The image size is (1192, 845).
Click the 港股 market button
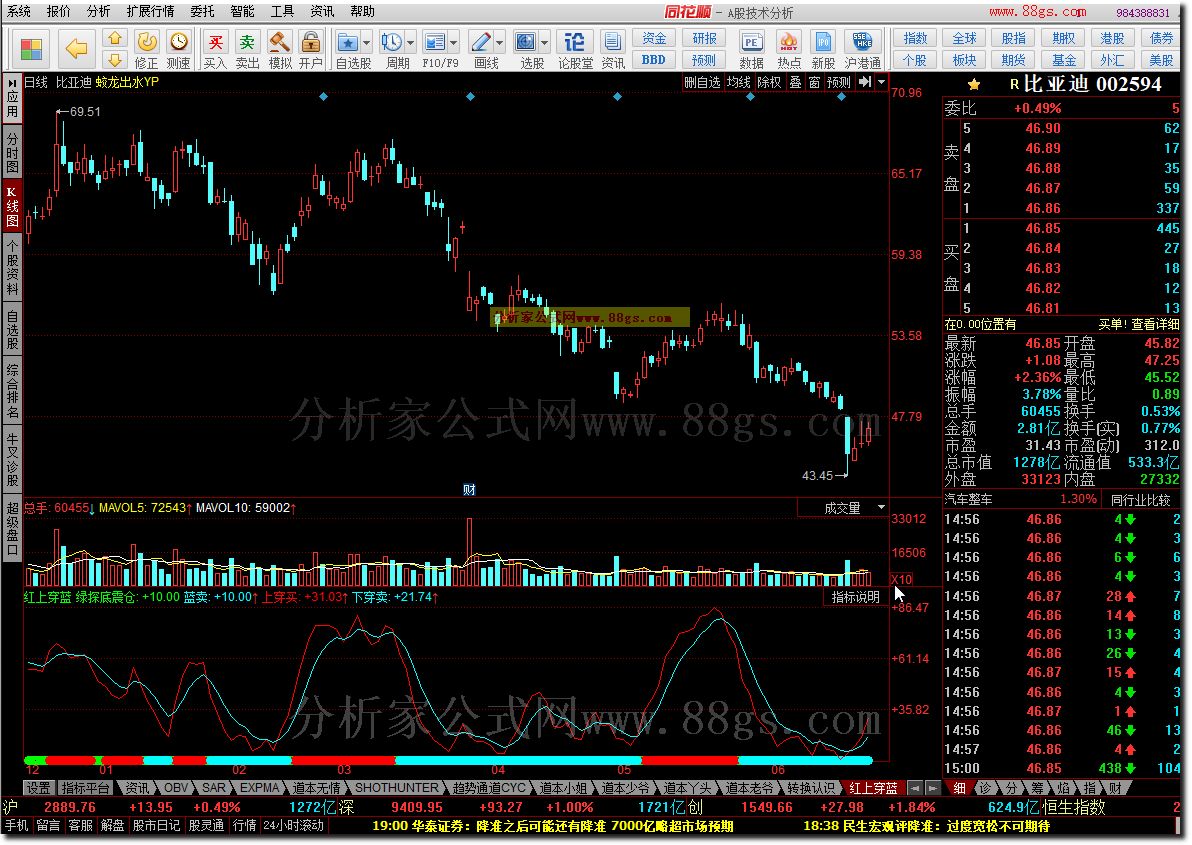[1112, 38]
